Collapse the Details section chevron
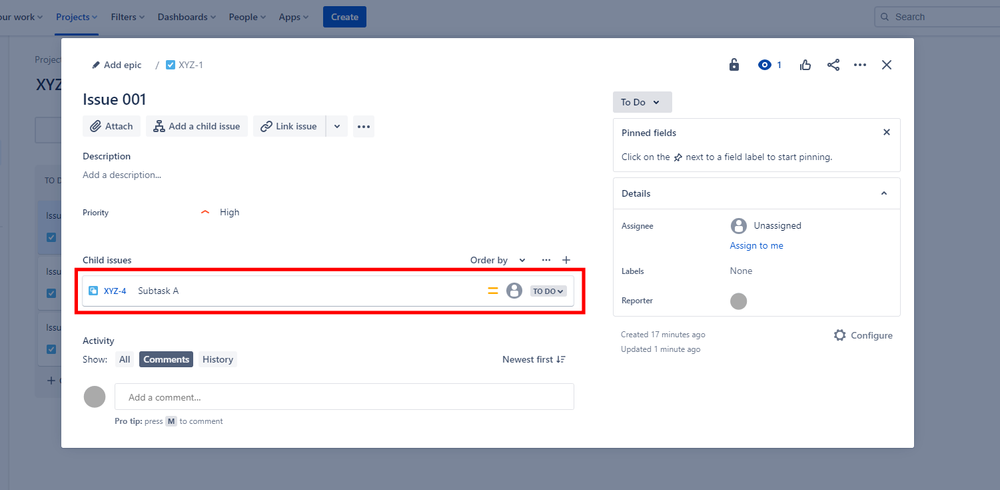The image size is (1000, 490). 884,193
